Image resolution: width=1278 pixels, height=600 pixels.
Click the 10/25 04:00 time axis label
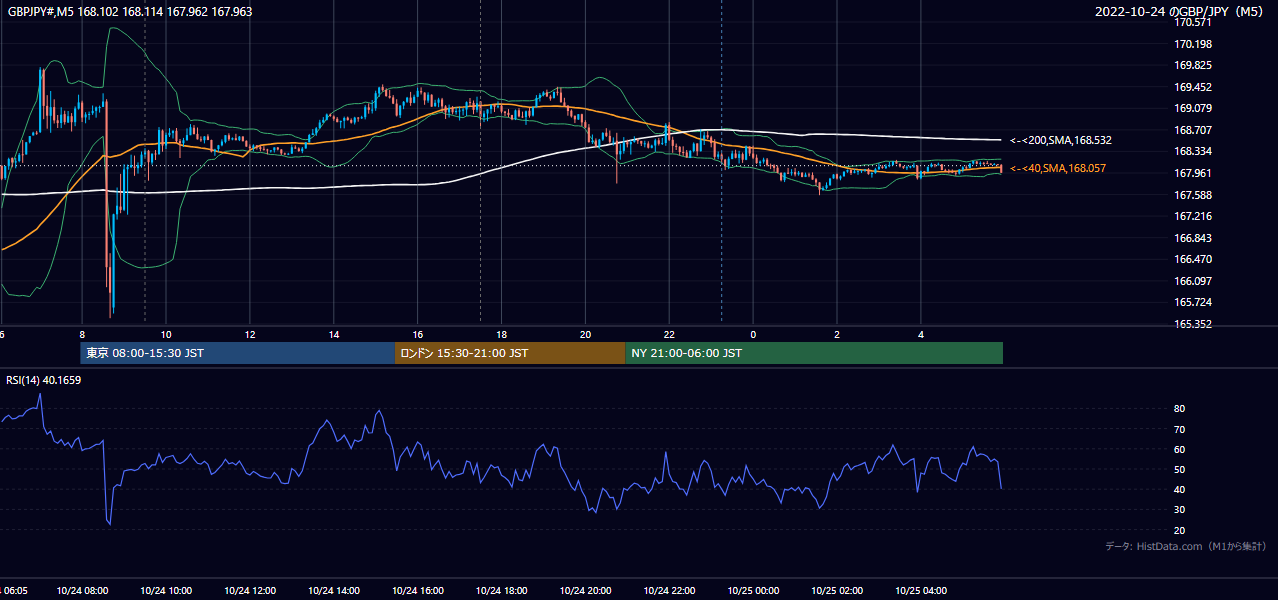(x=921, y=591)
